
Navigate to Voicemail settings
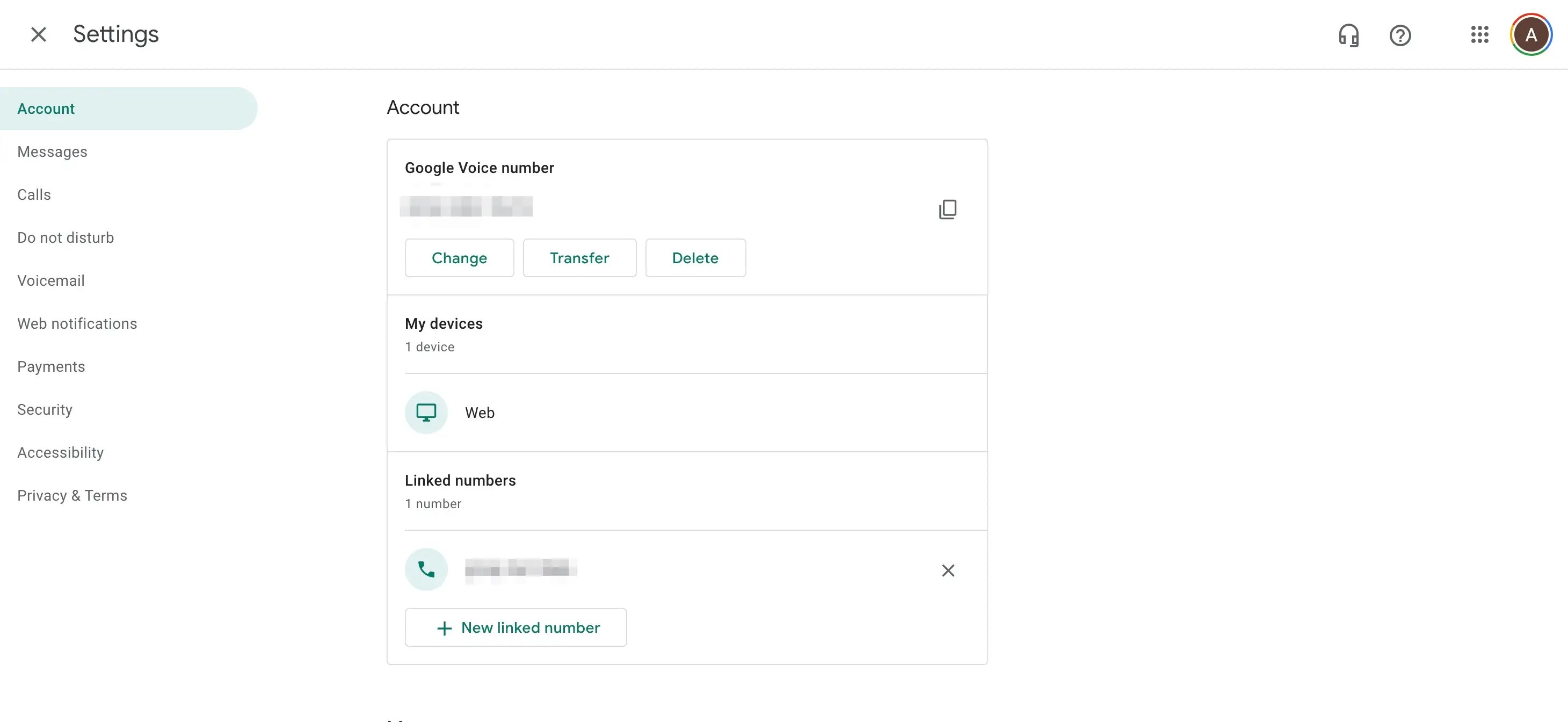click(x=51, y=280)
